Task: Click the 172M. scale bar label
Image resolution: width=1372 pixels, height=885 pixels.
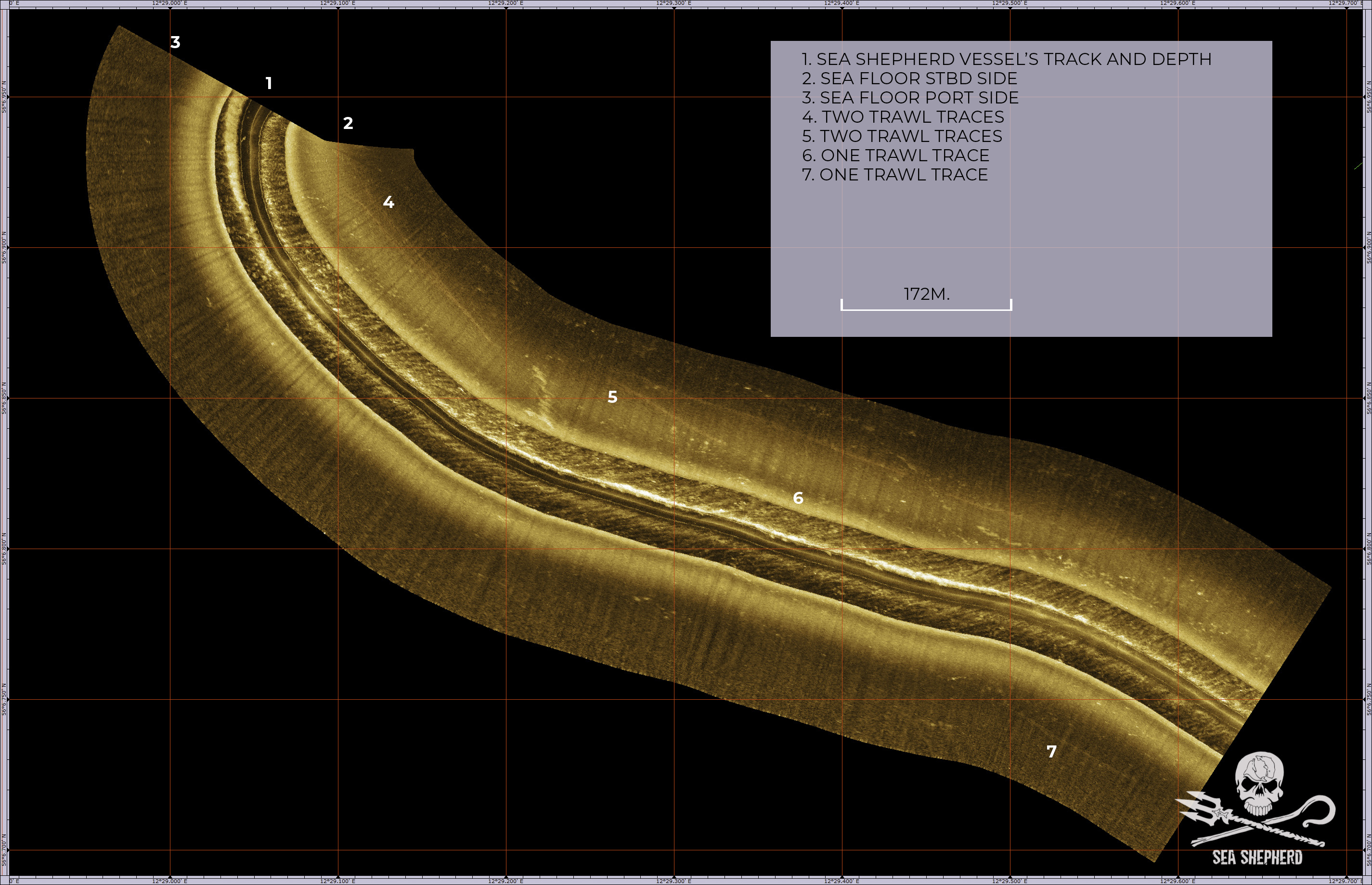Action: [927, 294]
